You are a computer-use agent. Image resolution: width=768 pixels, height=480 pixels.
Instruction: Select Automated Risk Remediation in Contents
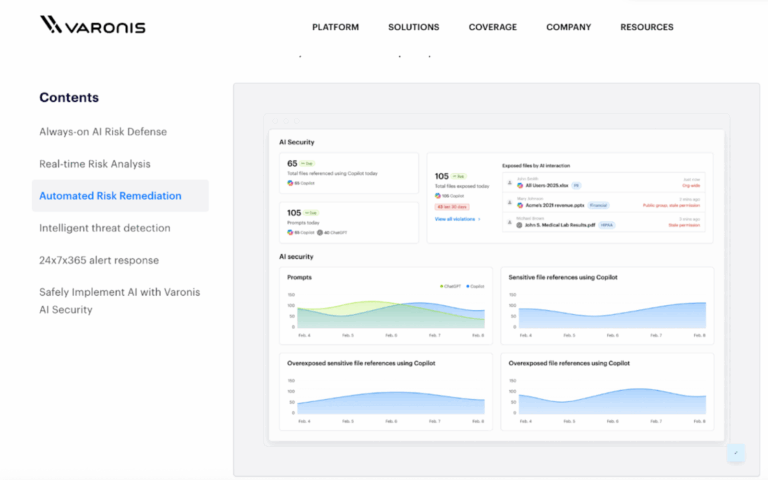120,196
